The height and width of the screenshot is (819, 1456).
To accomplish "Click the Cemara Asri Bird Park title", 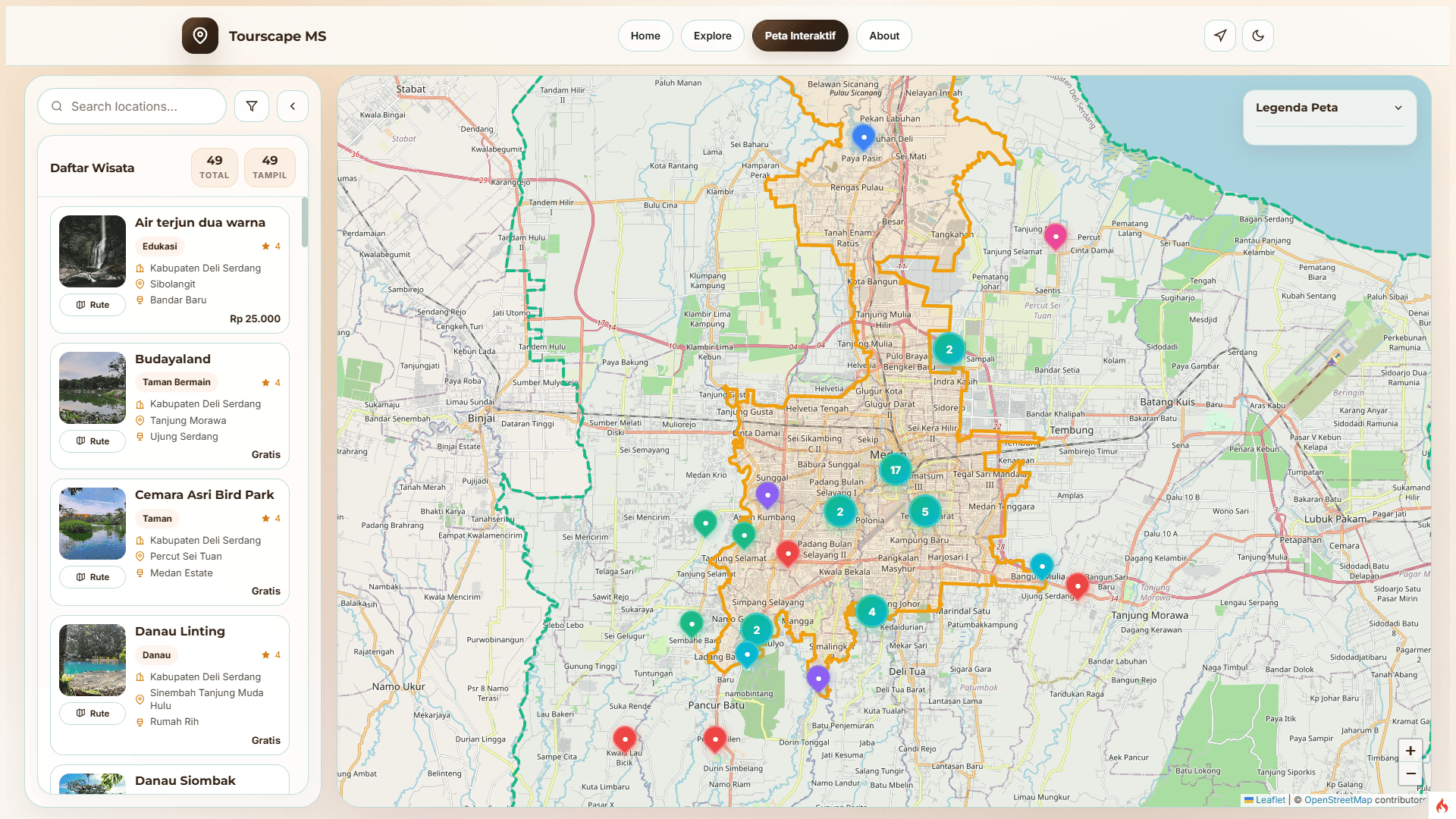I will point(205,495).
